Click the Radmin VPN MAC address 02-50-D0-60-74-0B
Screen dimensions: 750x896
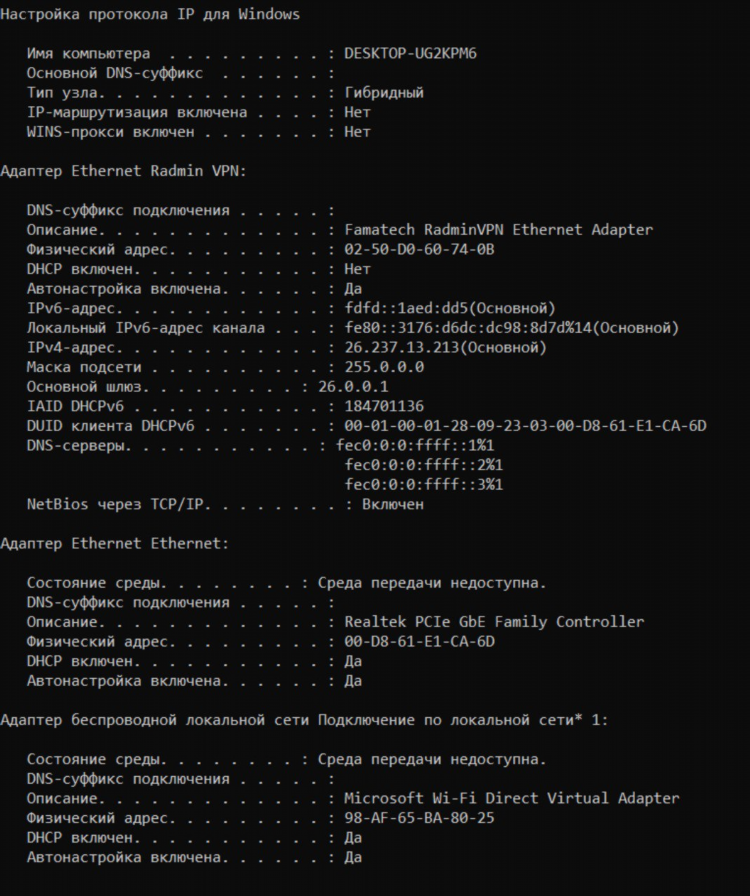[x=419, y=250]
